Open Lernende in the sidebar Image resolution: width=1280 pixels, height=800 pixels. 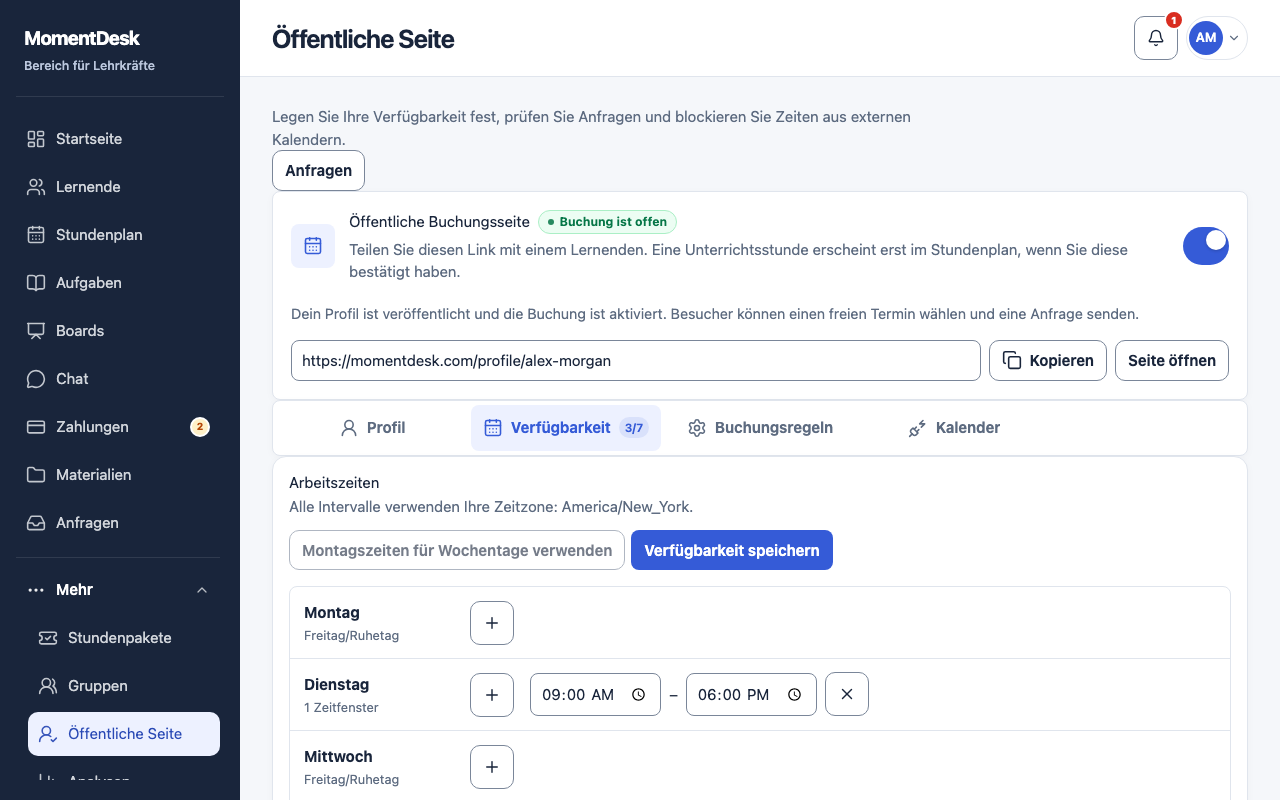tap(120, 187)
